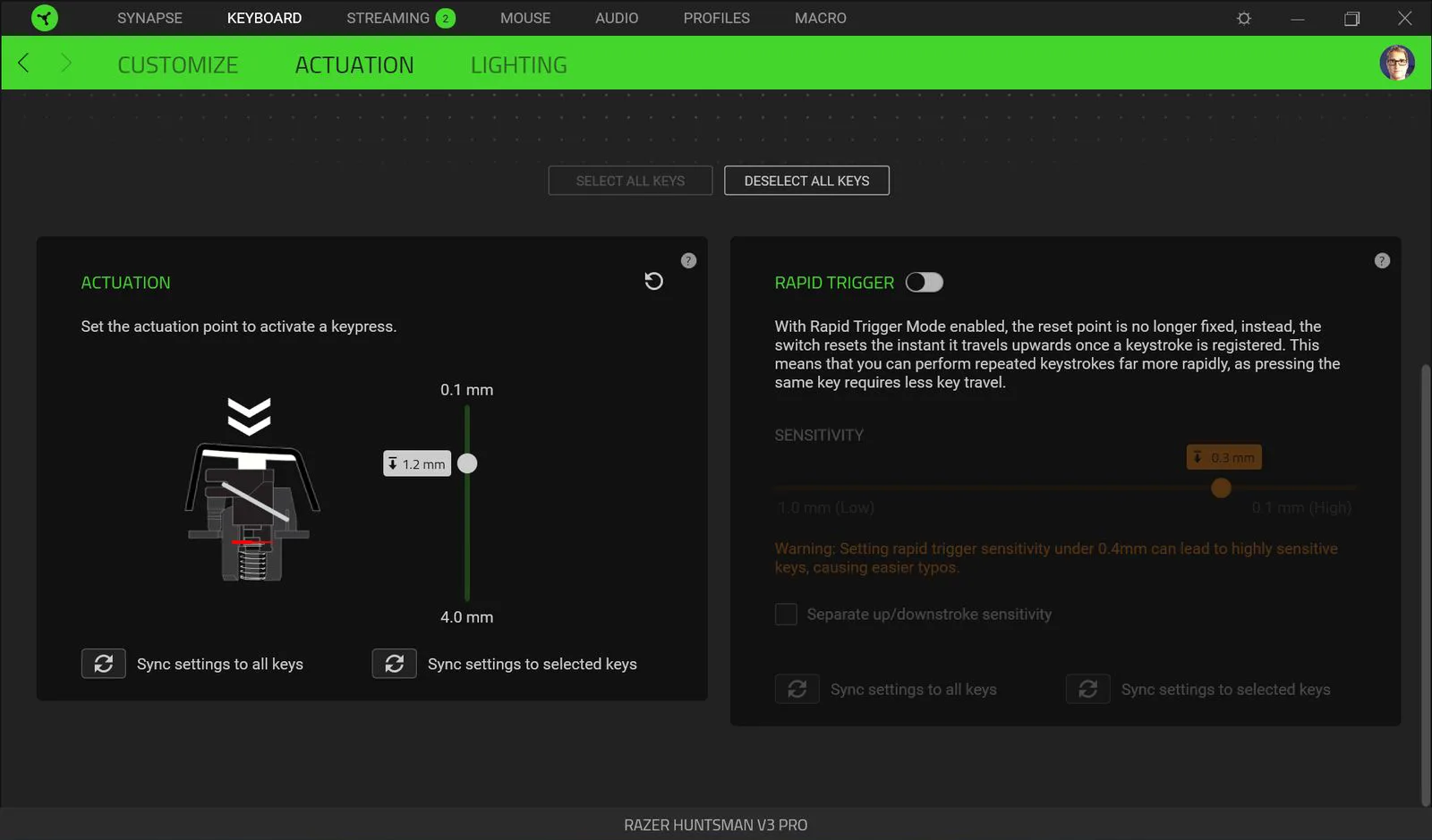Image resolution: width=1432 pixels, height=840 pixels.
Task: Minimize the Synapse window
Action: [x=1298, y=18]
